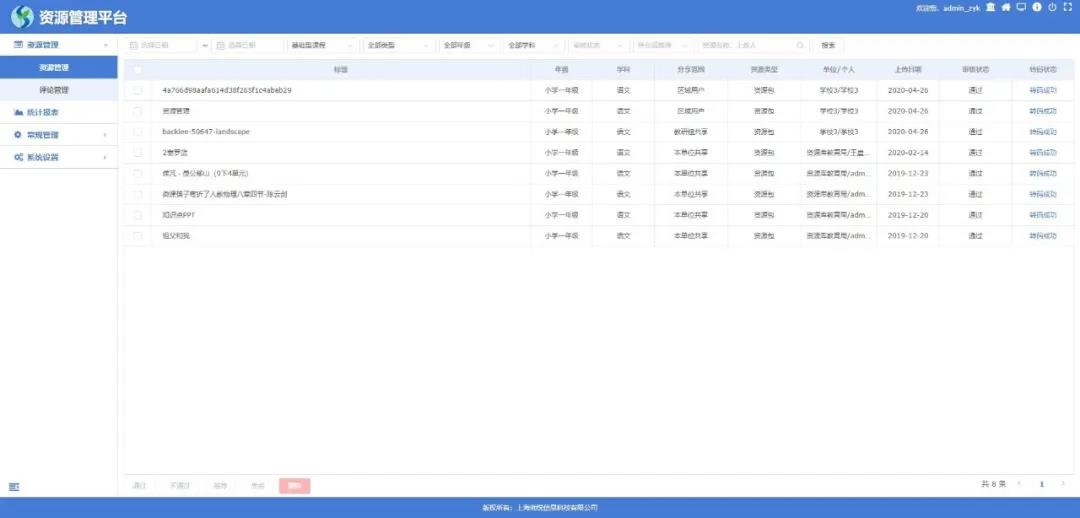Open the 统计报表 menu
1080x518 pixels.
pyautogui.click(x=59, y=112)
